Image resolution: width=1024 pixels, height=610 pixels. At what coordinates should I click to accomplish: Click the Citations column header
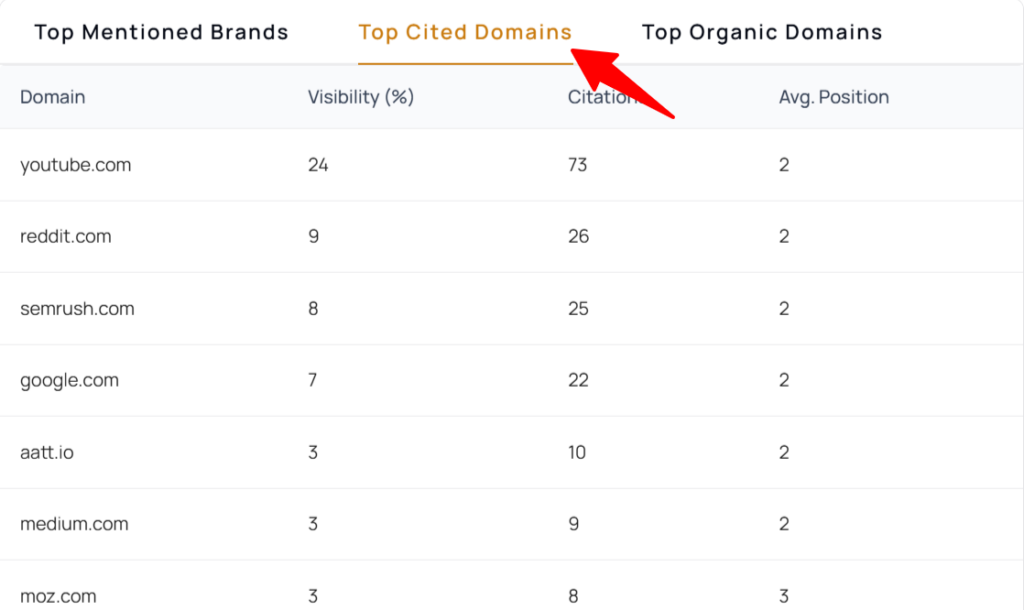click(x=601, y=97)
